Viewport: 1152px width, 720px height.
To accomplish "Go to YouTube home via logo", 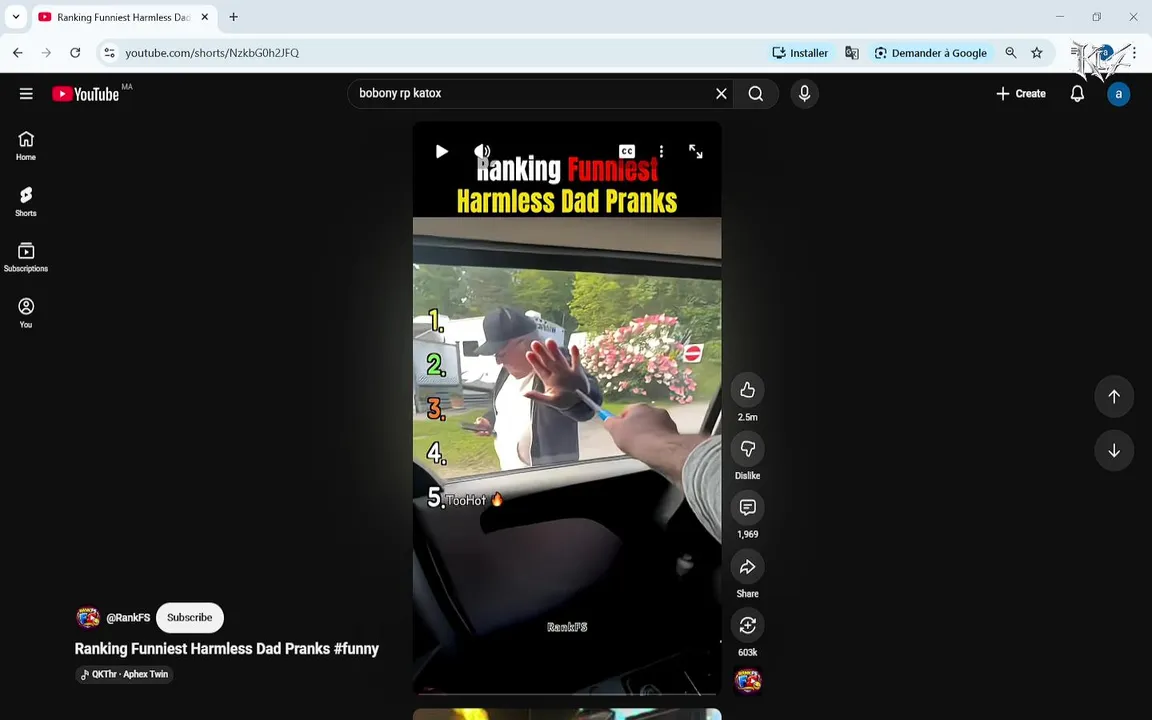I will point(85,94).
